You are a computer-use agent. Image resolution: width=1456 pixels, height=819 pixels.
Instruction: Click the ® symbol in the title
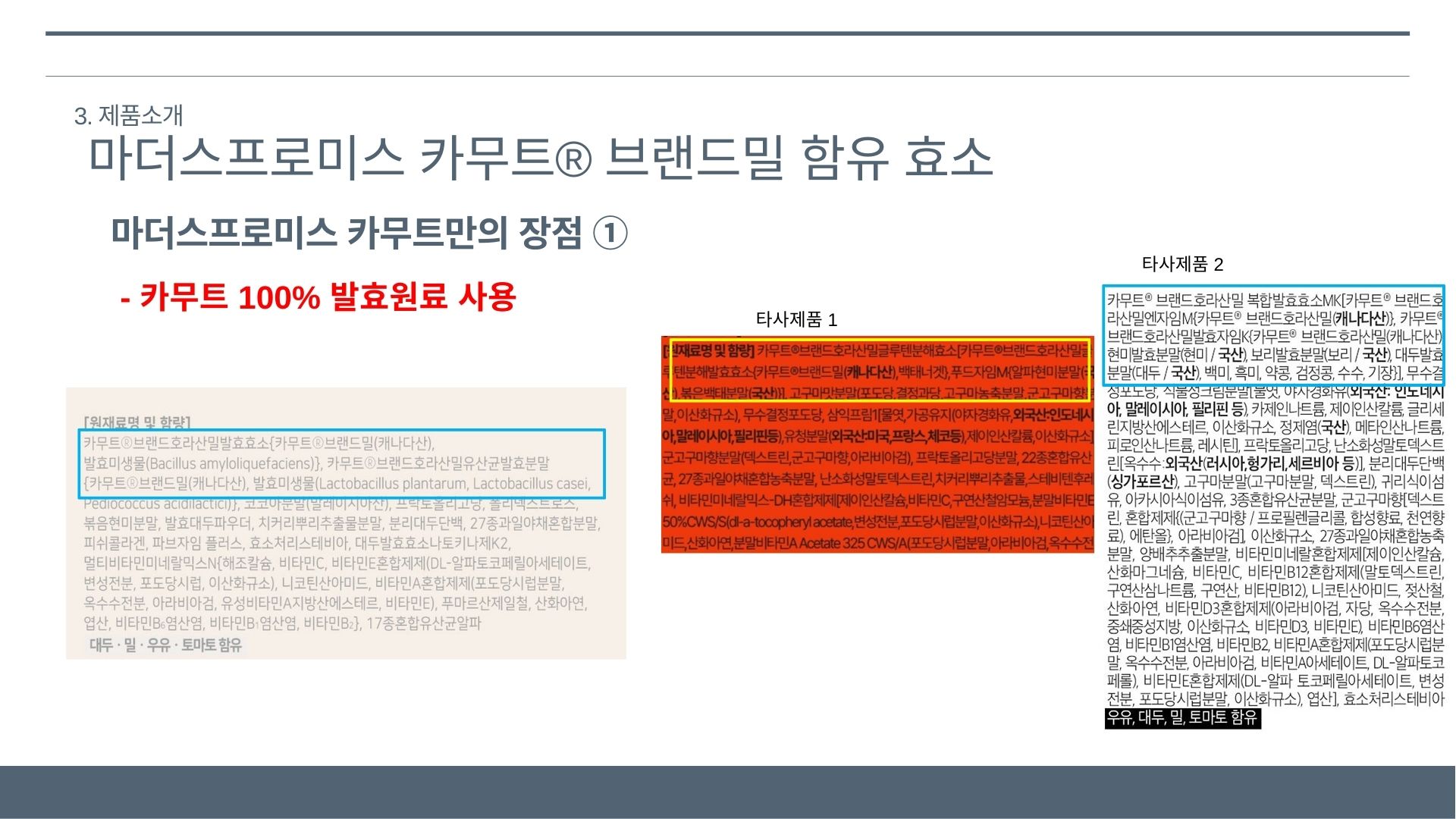tap(573, 160)
